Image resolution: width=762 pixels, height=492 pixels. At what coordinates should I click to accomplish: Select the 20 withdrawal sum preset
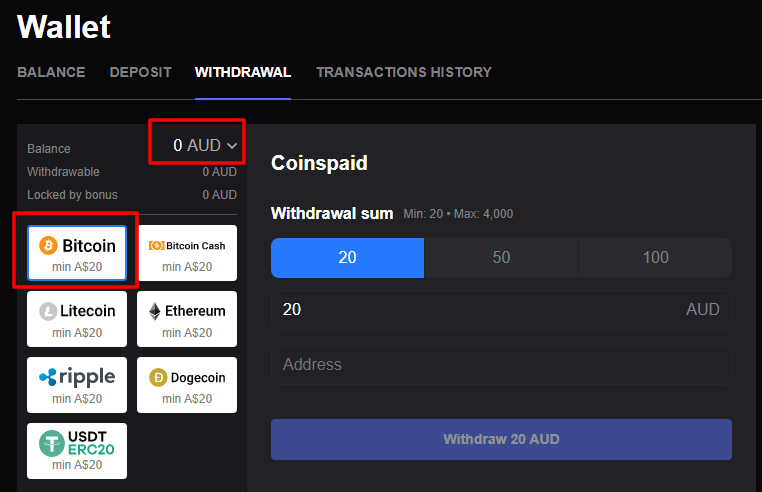click(x=347, y=257)
